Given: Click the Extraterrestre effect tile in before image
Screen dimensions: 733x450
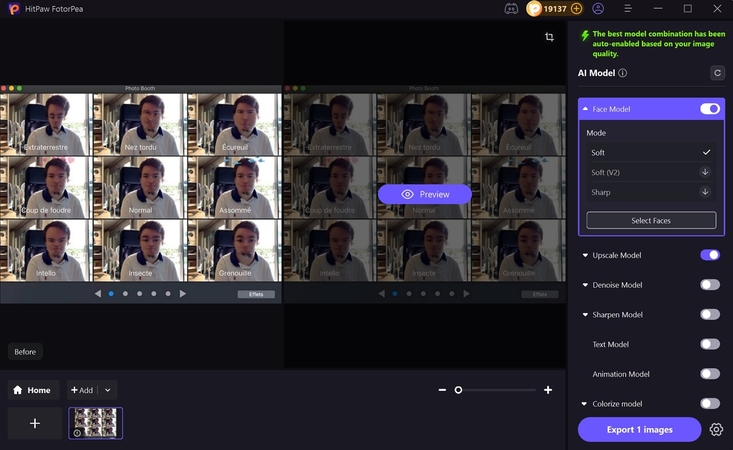Looking at the screenshot, I should point(44,124).
